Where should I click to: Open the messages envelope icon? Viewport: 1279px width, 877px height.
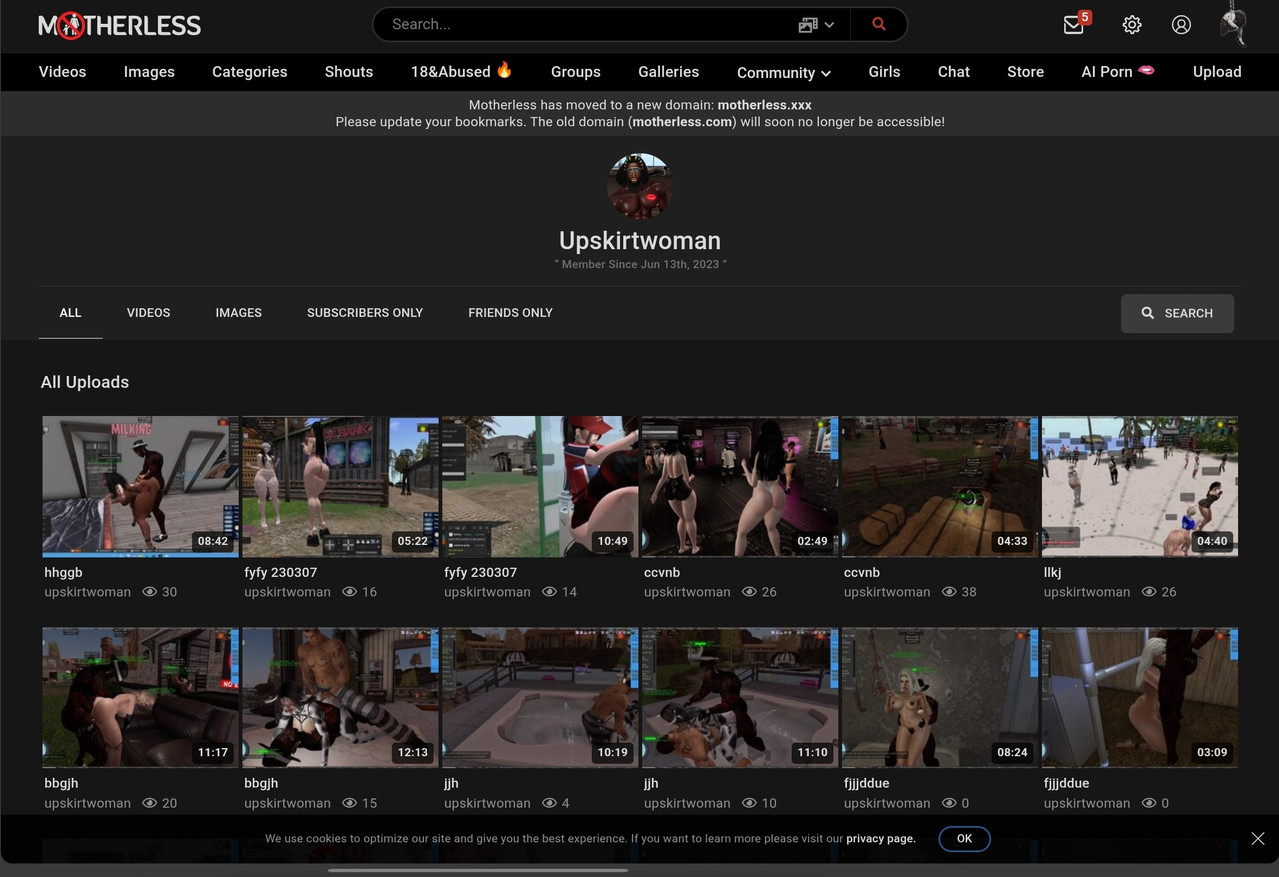click(x=1074, y=25)
